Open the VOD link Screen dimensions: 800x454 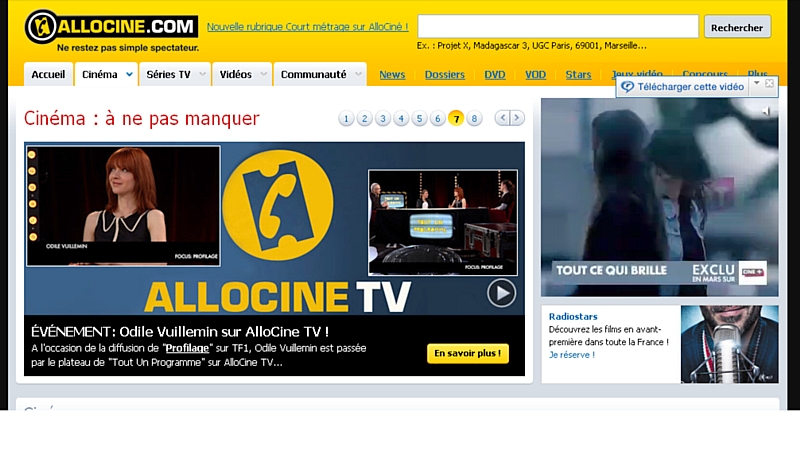(535, 74)
